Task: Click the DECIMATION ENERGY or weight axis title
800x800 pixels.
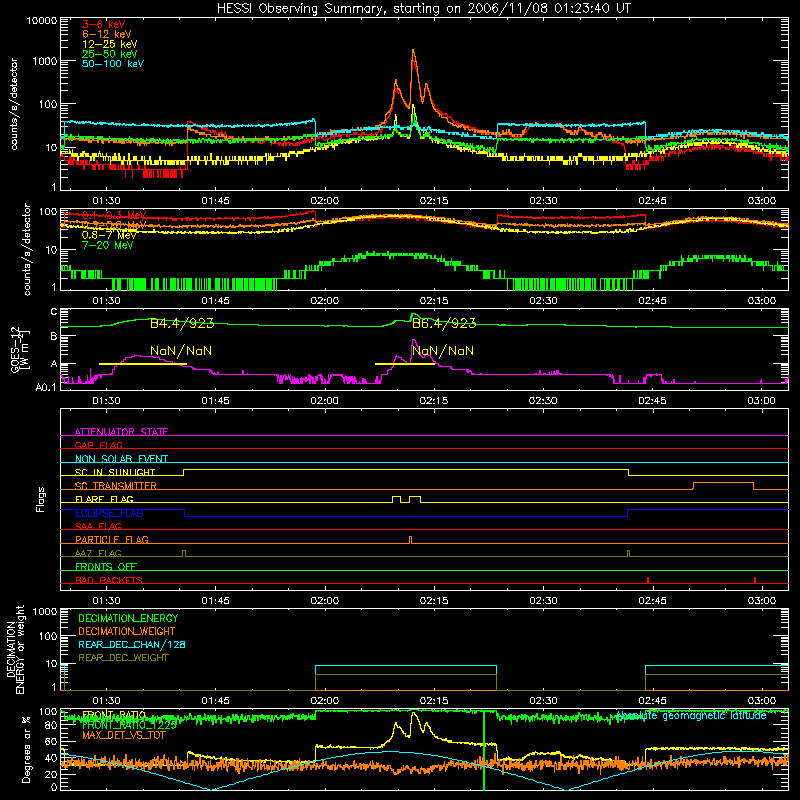Action: (x=15, y=650)
